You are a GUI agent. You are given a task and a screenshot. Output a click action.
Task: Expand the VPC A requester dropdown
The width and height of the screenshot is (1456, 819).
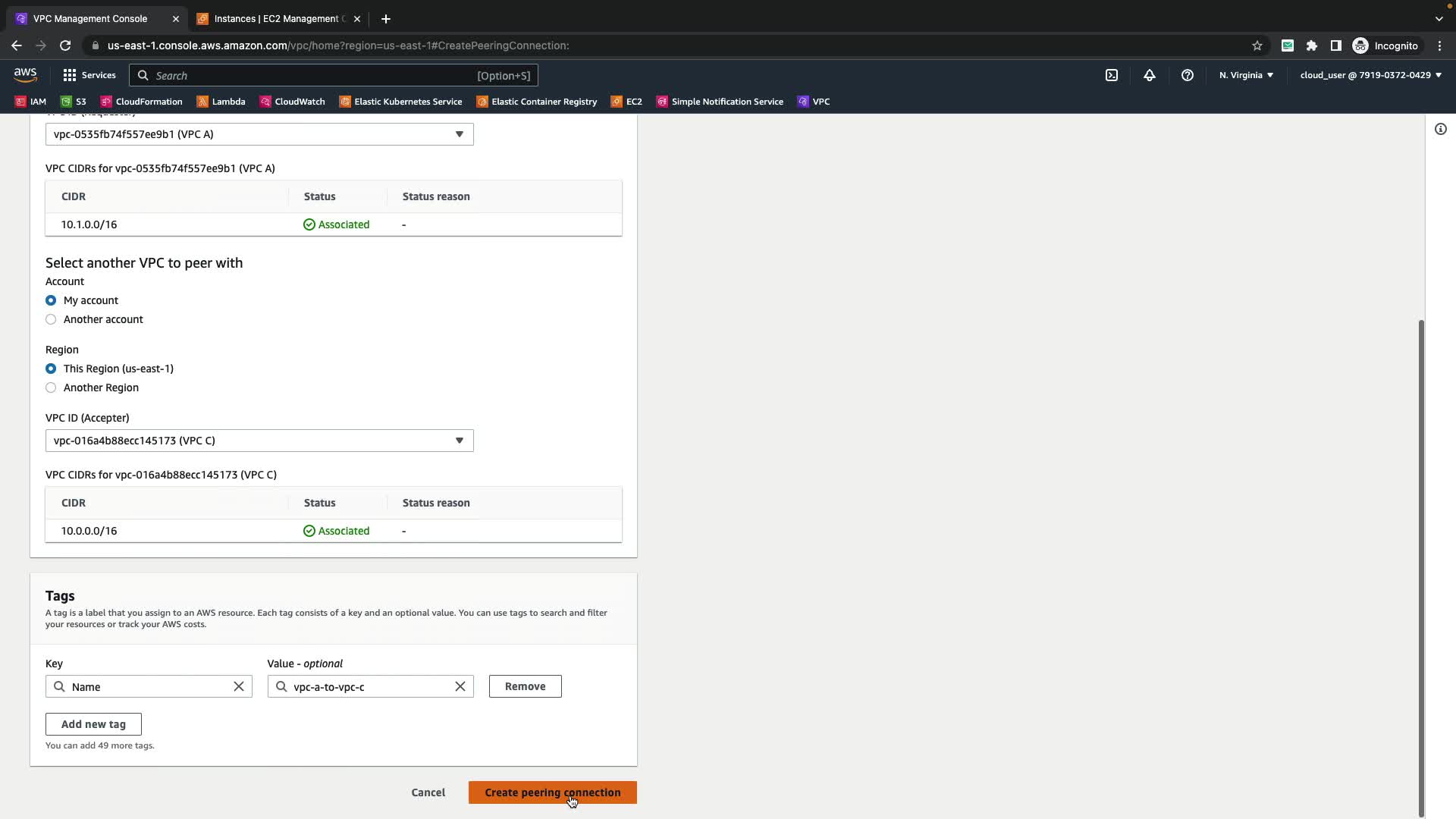[259, 134]
